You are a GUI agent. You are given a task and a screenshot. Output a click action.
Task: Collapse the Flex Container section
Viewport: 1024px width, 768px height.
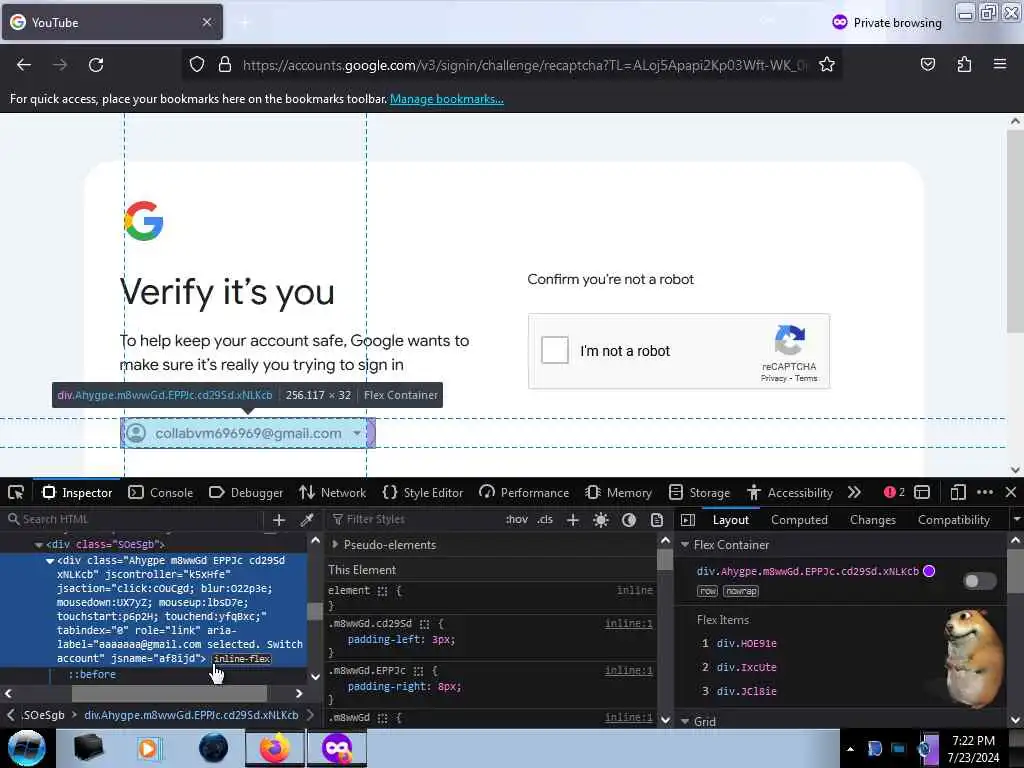tap(684, 545)
